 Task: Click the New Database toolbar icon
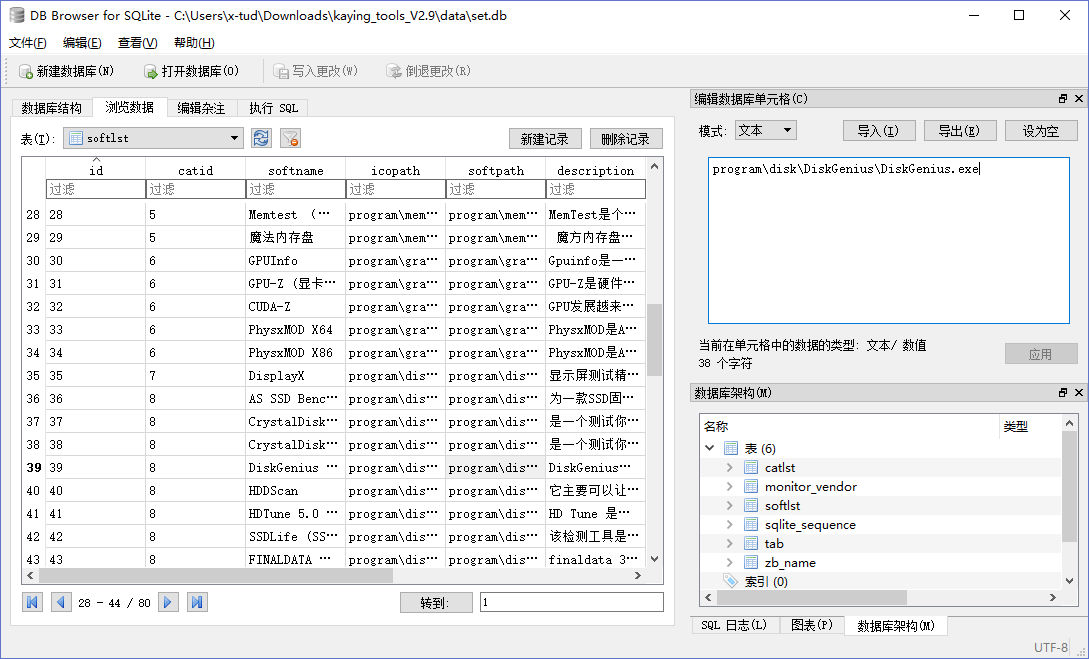(x=26, y=71)
